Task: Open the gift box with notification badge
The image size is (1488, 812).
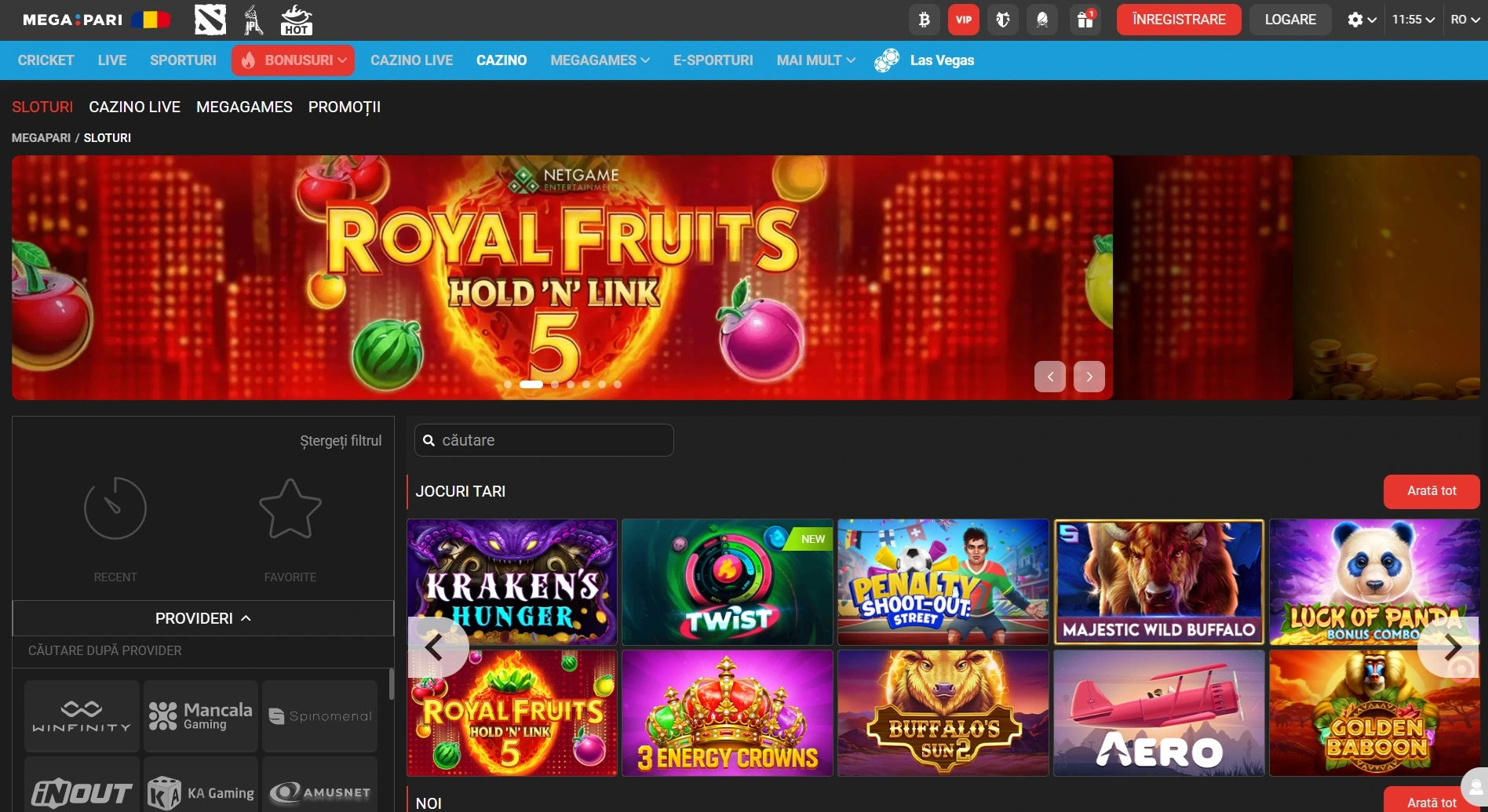Action: click(1085, 20)
